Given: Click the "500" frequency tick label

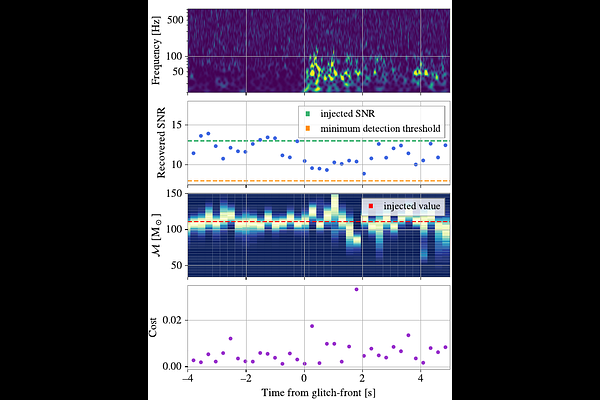Looking at the screenshot, I should (x=173, y=19).
